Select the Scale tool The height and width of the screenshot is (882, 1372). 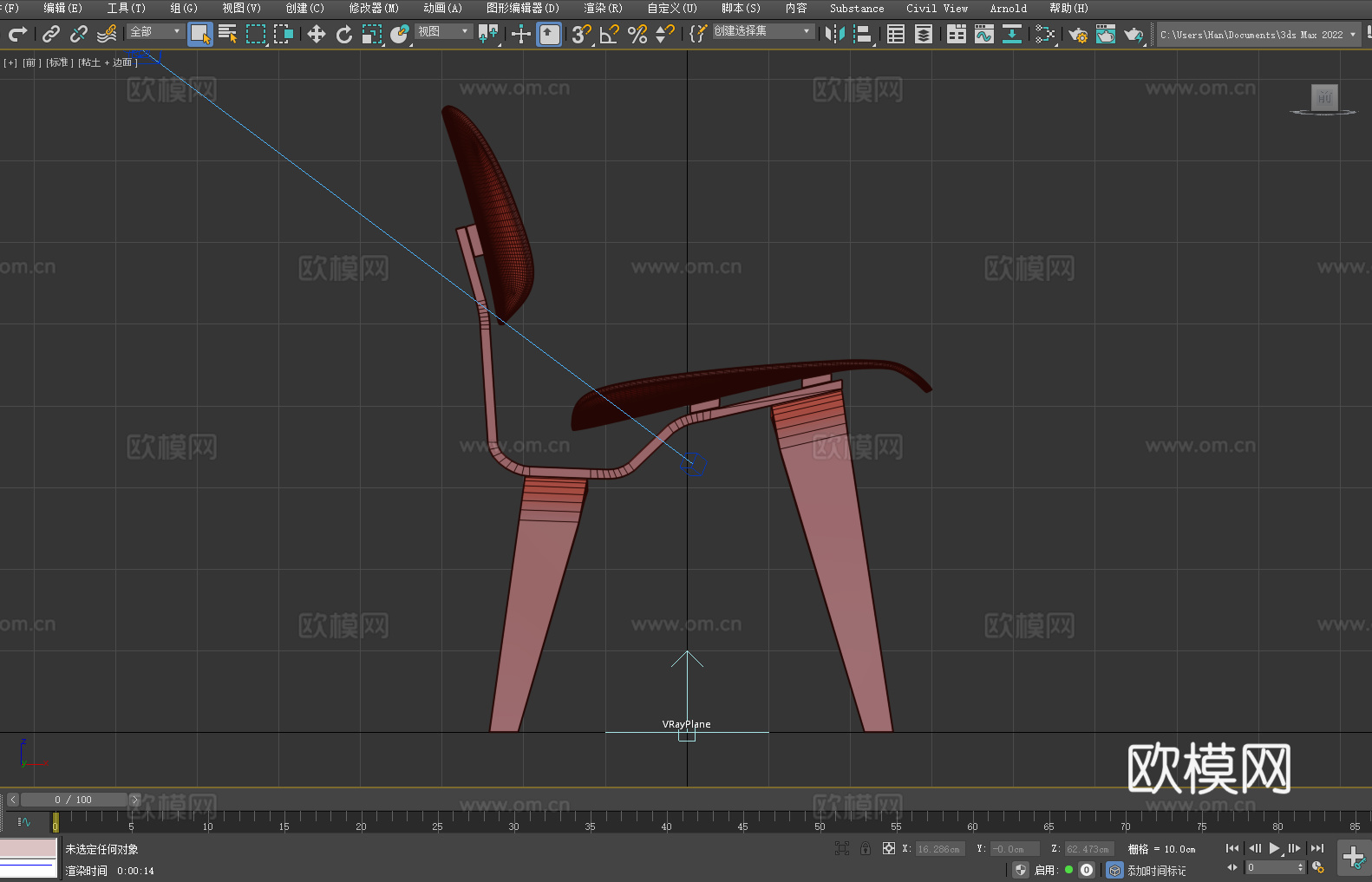tap(372, 34)
